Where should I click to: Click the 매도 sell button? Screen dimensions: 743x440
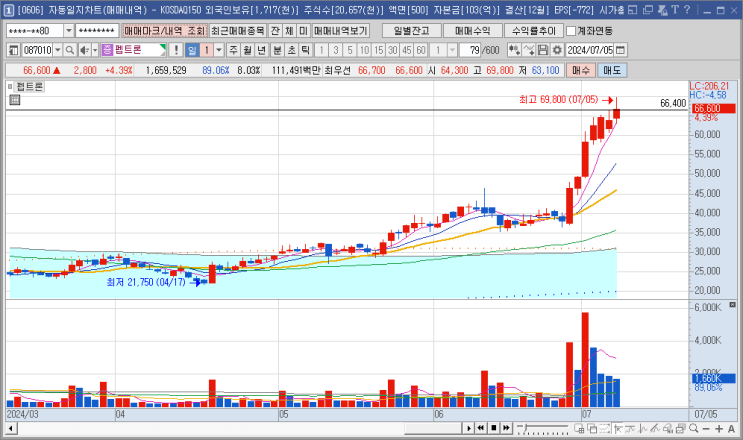[612, 70]
